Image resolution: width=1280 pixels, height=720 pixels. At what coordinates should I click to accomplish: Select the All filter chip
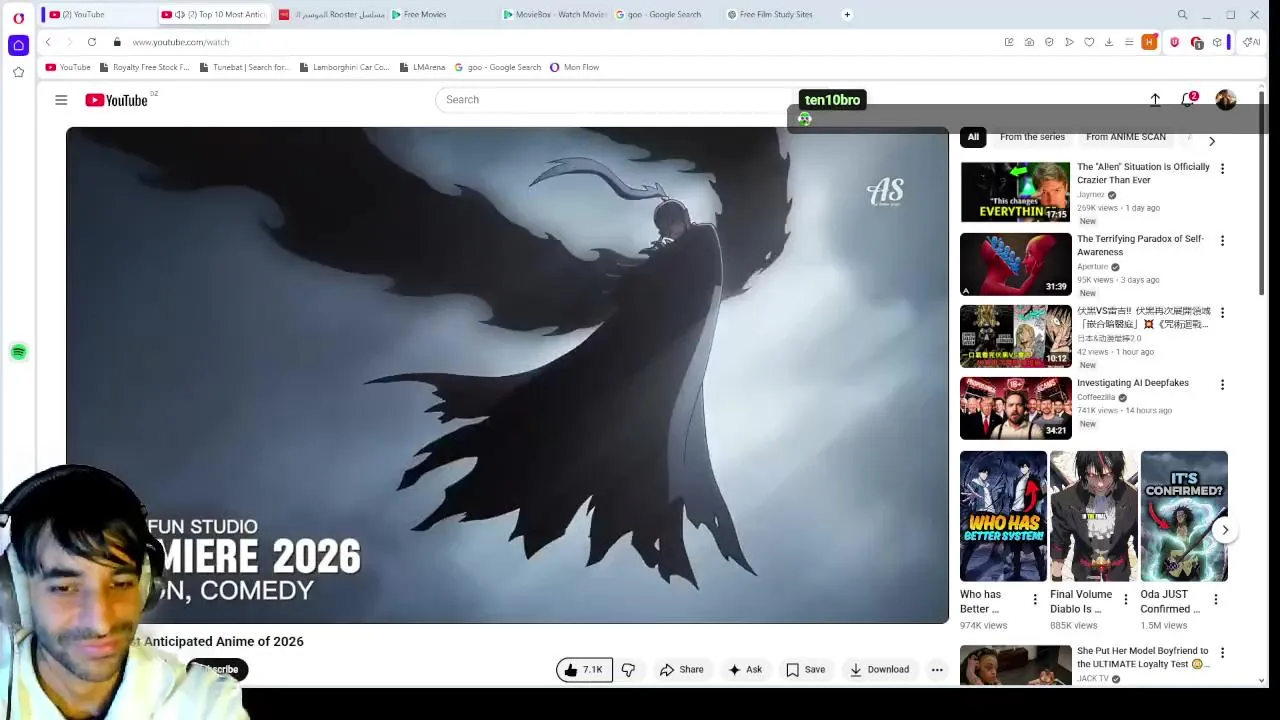pyautogui.click(x=973, y=137)
